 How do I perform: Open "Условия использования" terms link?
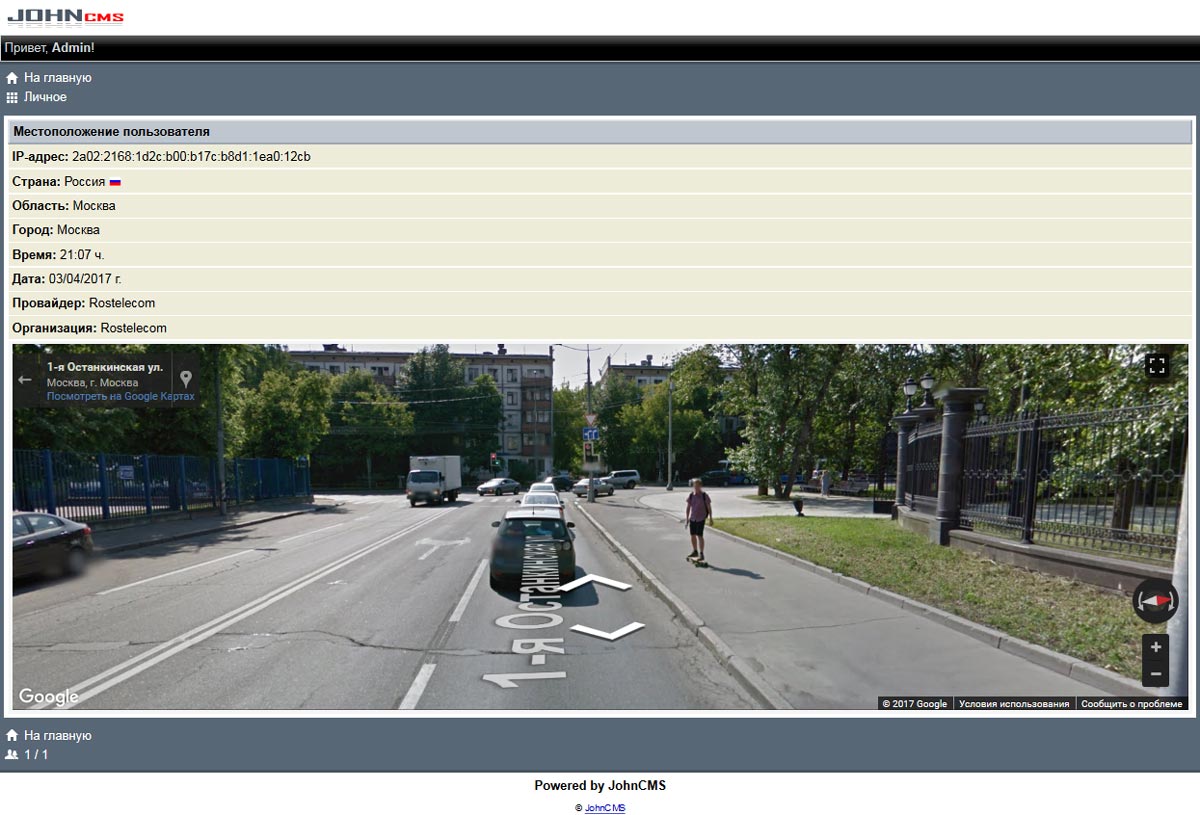1013,704
